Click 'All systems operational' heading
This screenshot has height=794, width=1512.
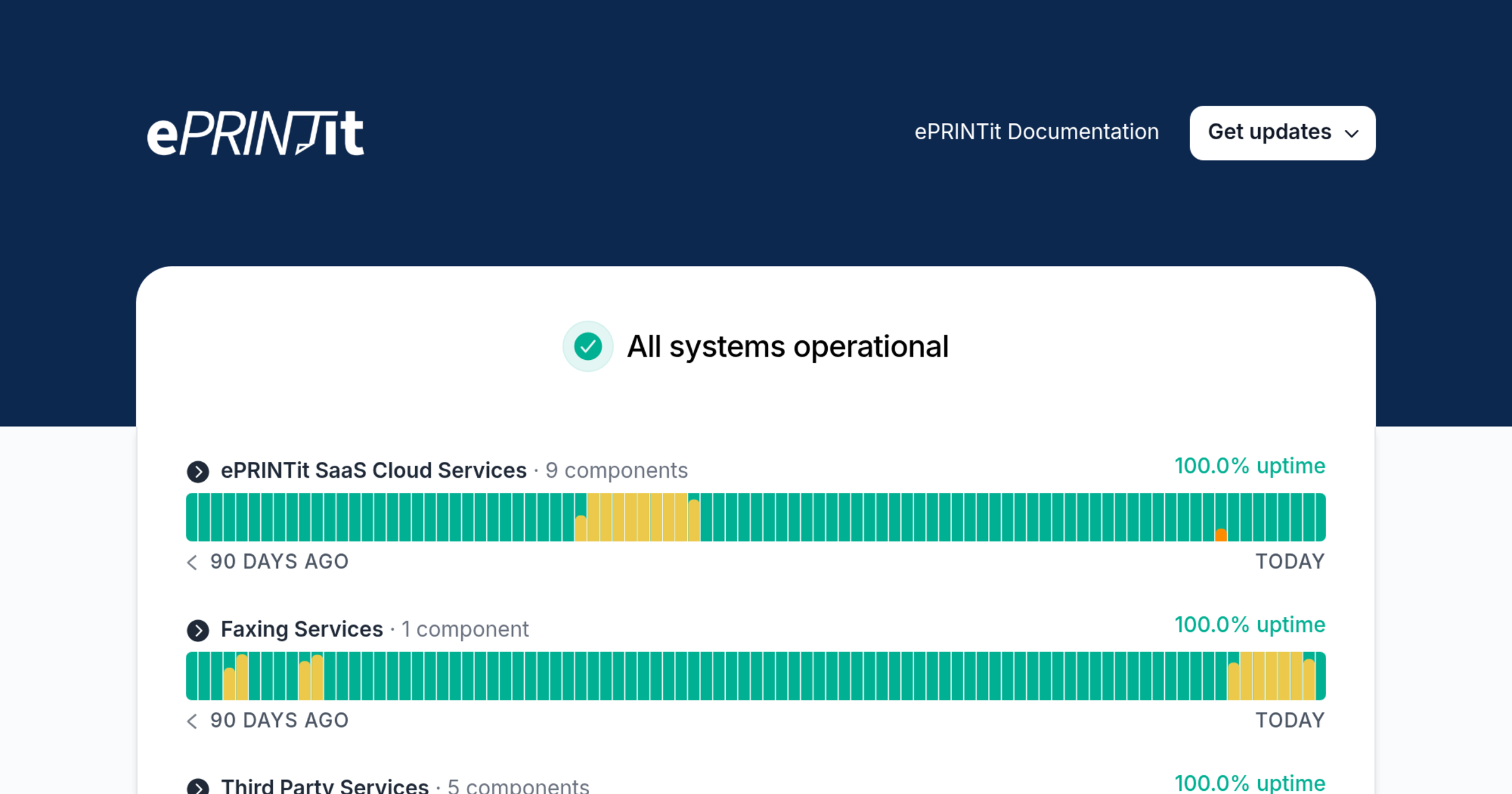tap(787, 347)
